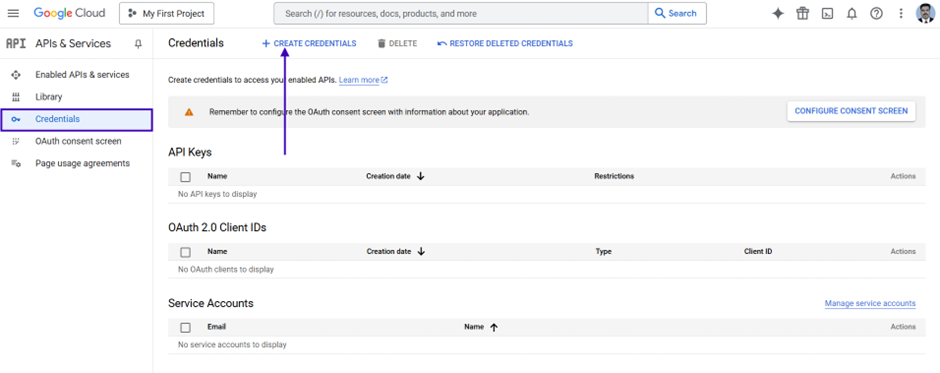Open the user account avatar
The image size is (940, 373).
point(925,13)
